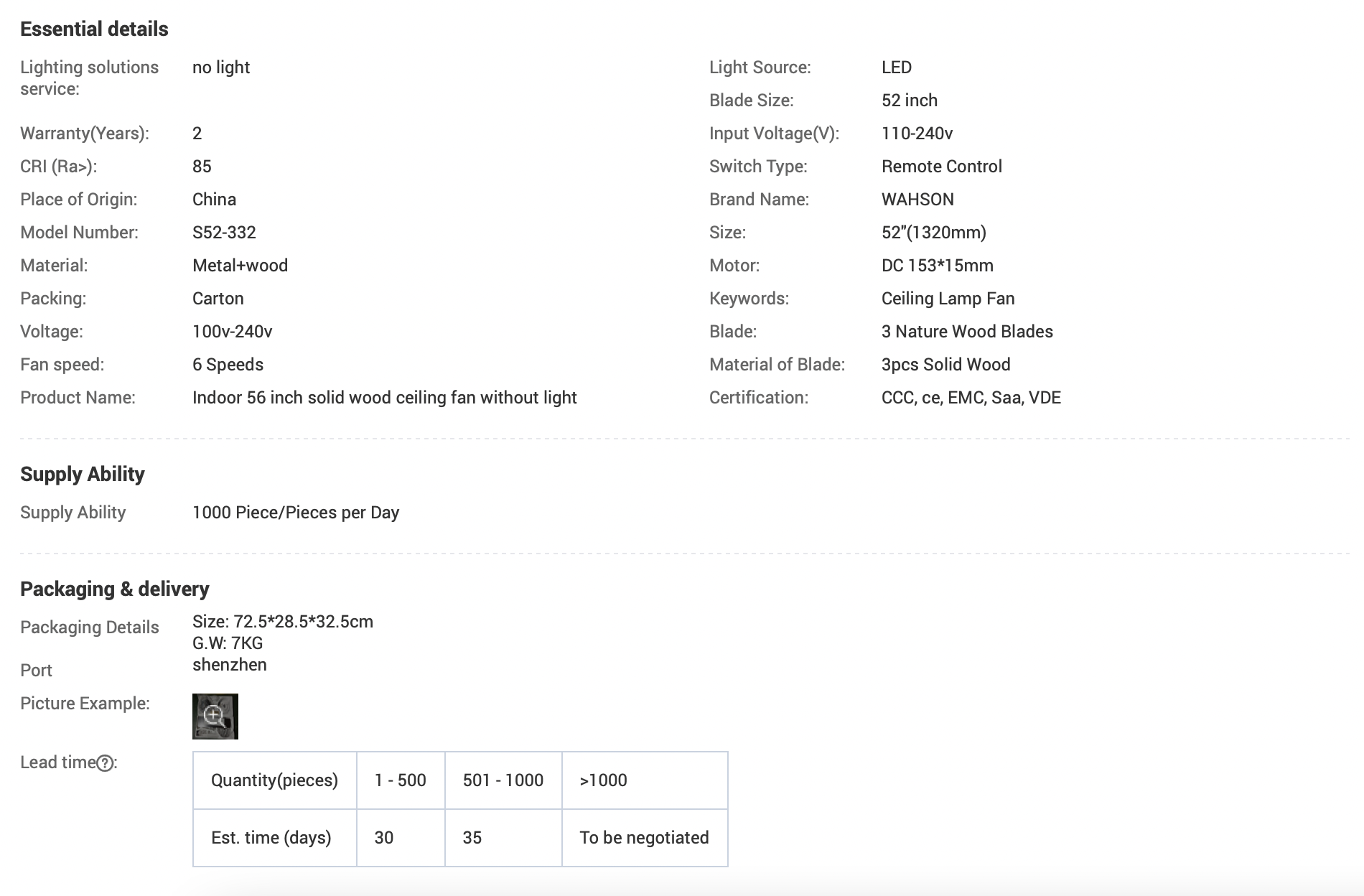Click the 1000 Piece/Pieces per Day value
Viewport: 1364px width, 896px height.
point(296,513)
